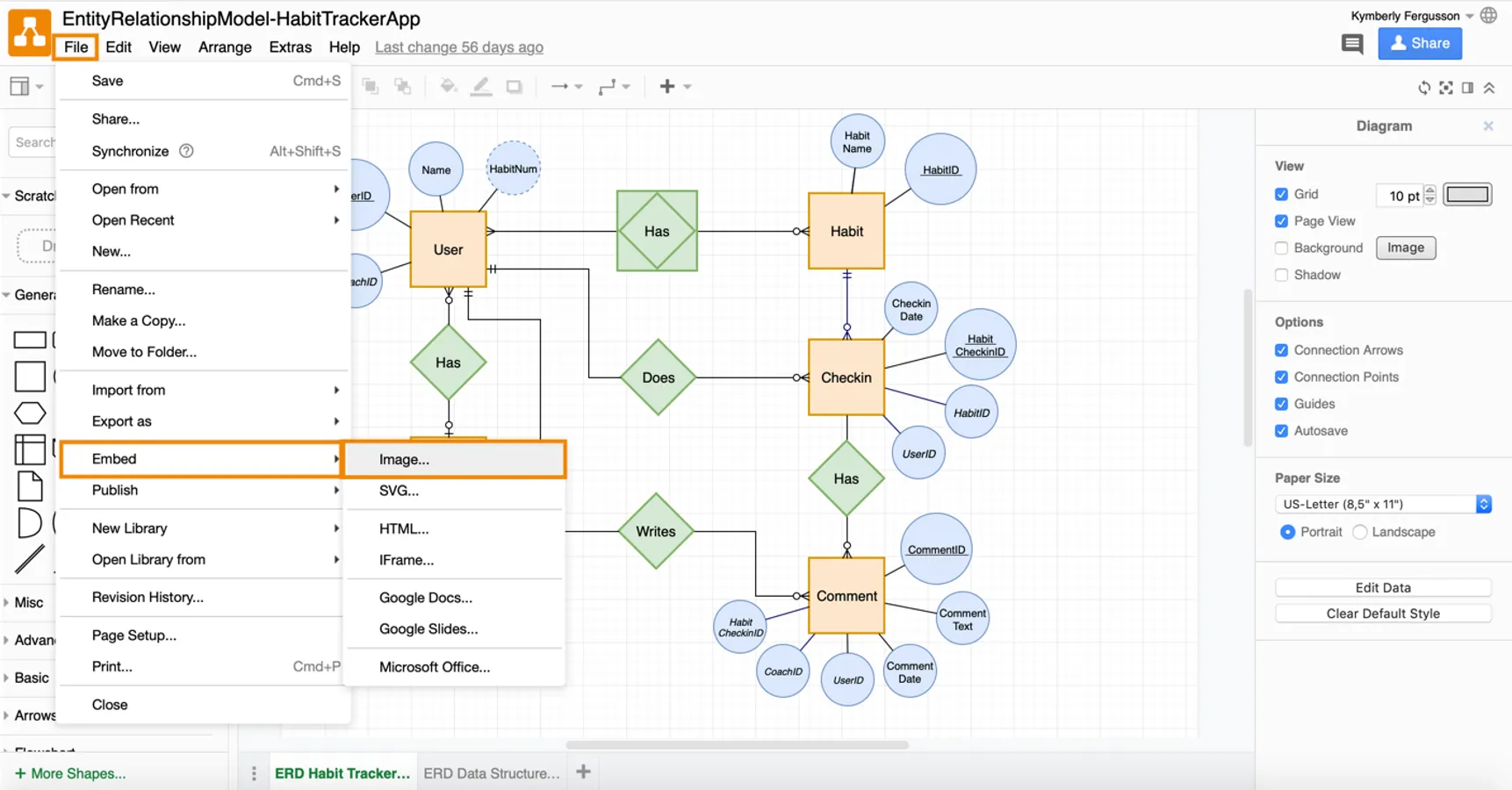Click the line color pencil icon
The width and height of the screenshot is (1512, 790).
[481, 86]
